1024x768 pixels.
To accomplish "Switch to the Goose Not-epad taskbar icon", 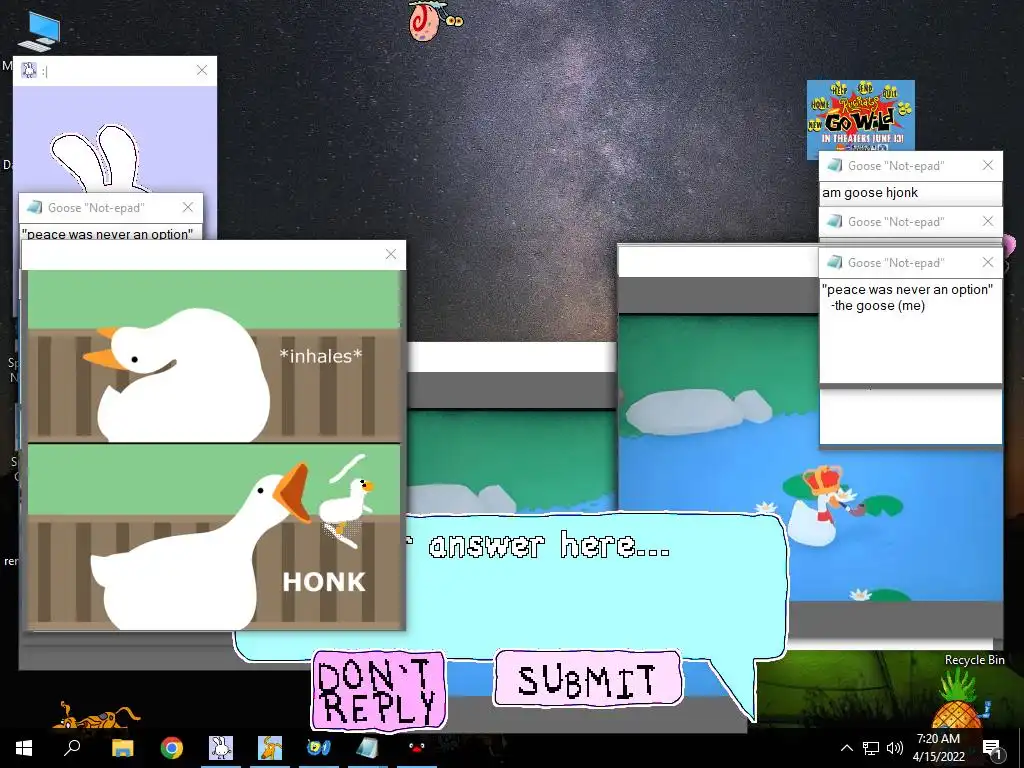I will point(367,748).
